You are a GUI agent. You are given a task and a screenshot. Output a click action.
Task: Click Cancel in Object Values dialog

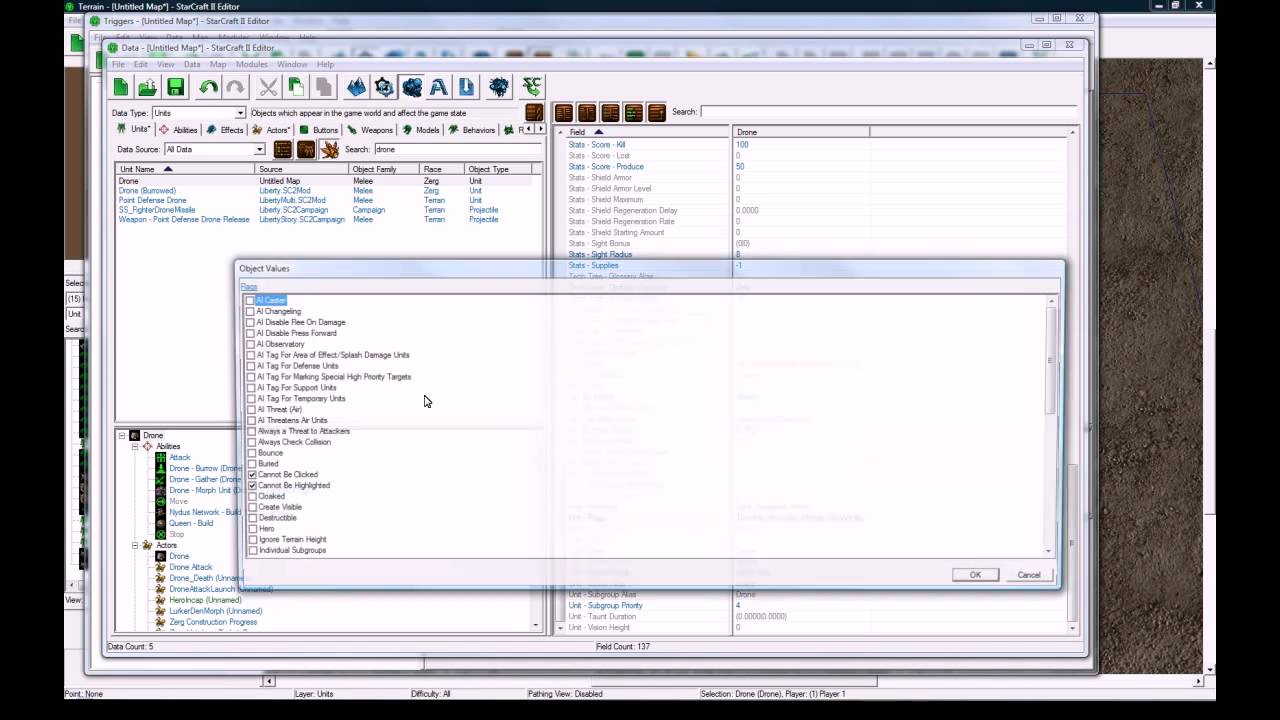pyautogui.click(x=1029, y=575)
